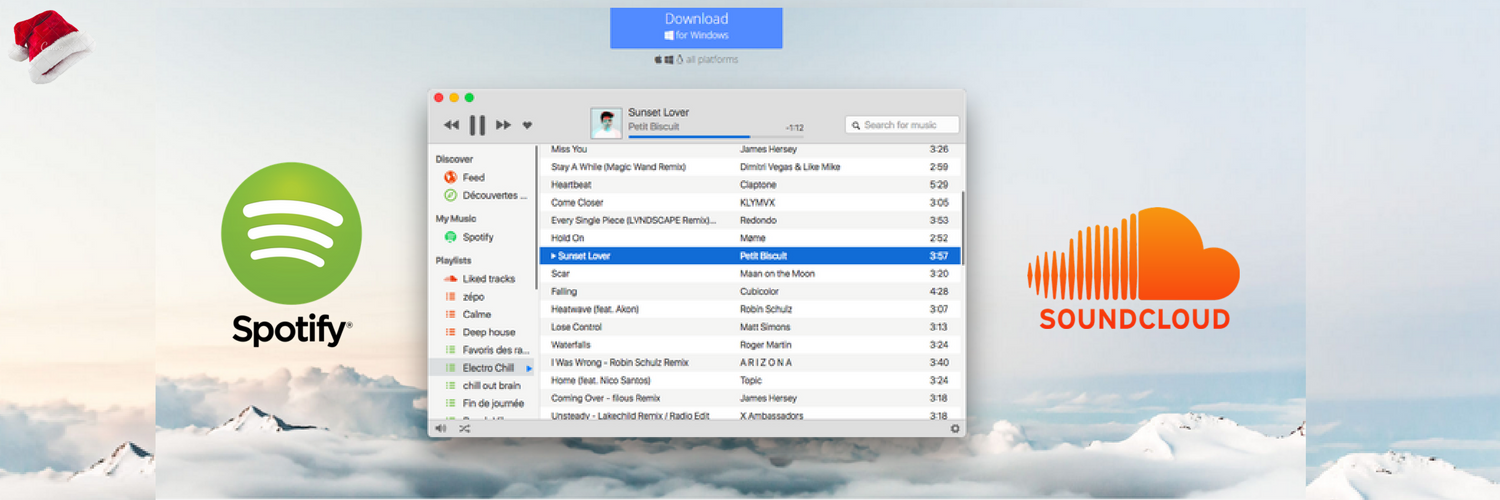The height and width of the screenshot is (500, 1500).
Task: Open the Deep house playlist
Action: point(480,332)
